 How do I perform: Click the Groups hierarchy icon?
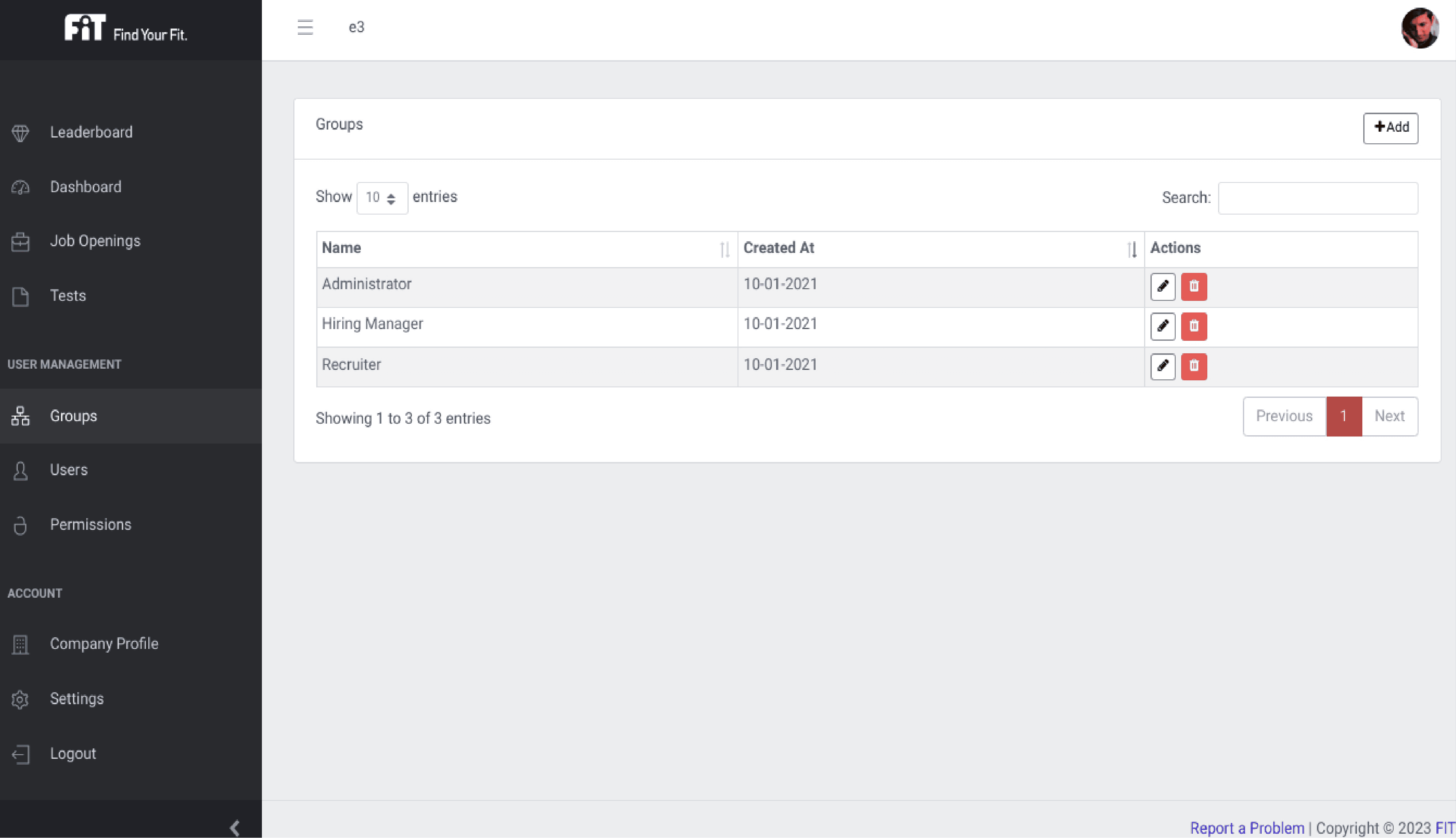point(20,416)
